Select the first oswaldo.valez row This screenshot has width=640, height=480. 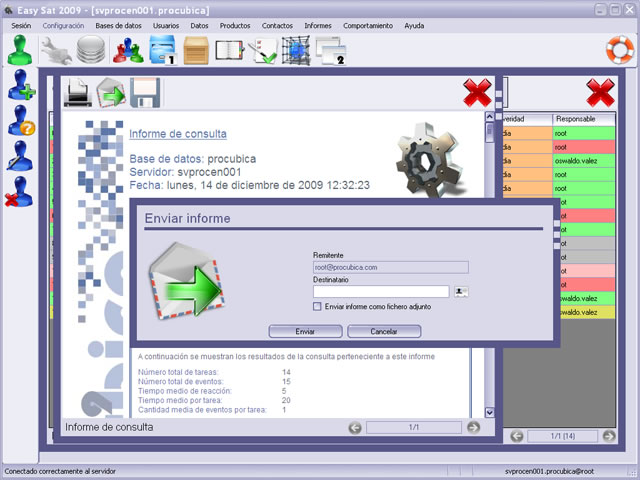tap(584, 161)
